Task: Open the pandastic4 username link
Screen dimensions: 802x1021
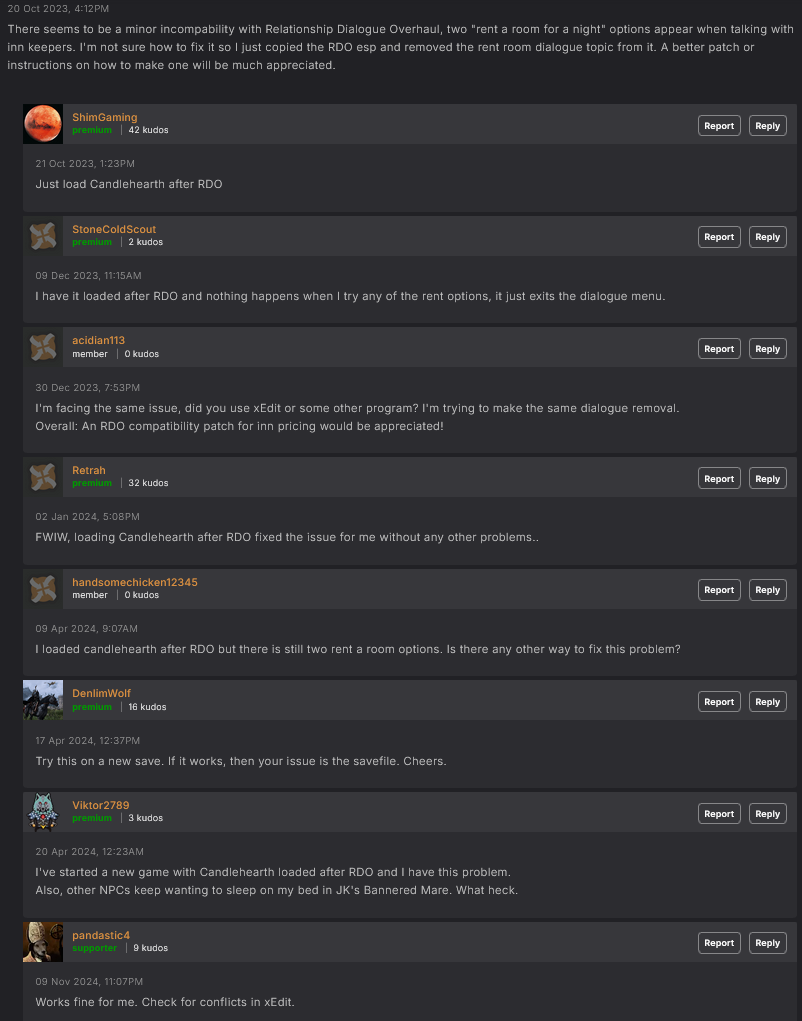Action: [101, 935]
